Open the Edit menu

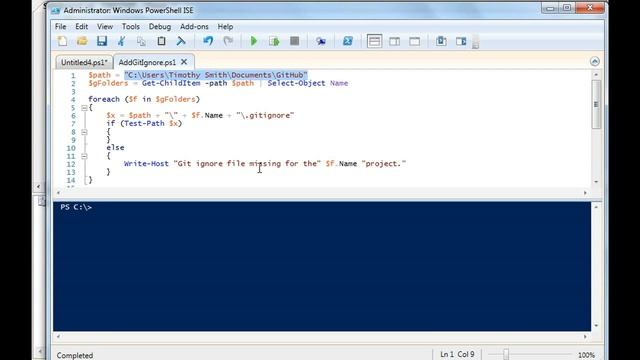(82, 27)
